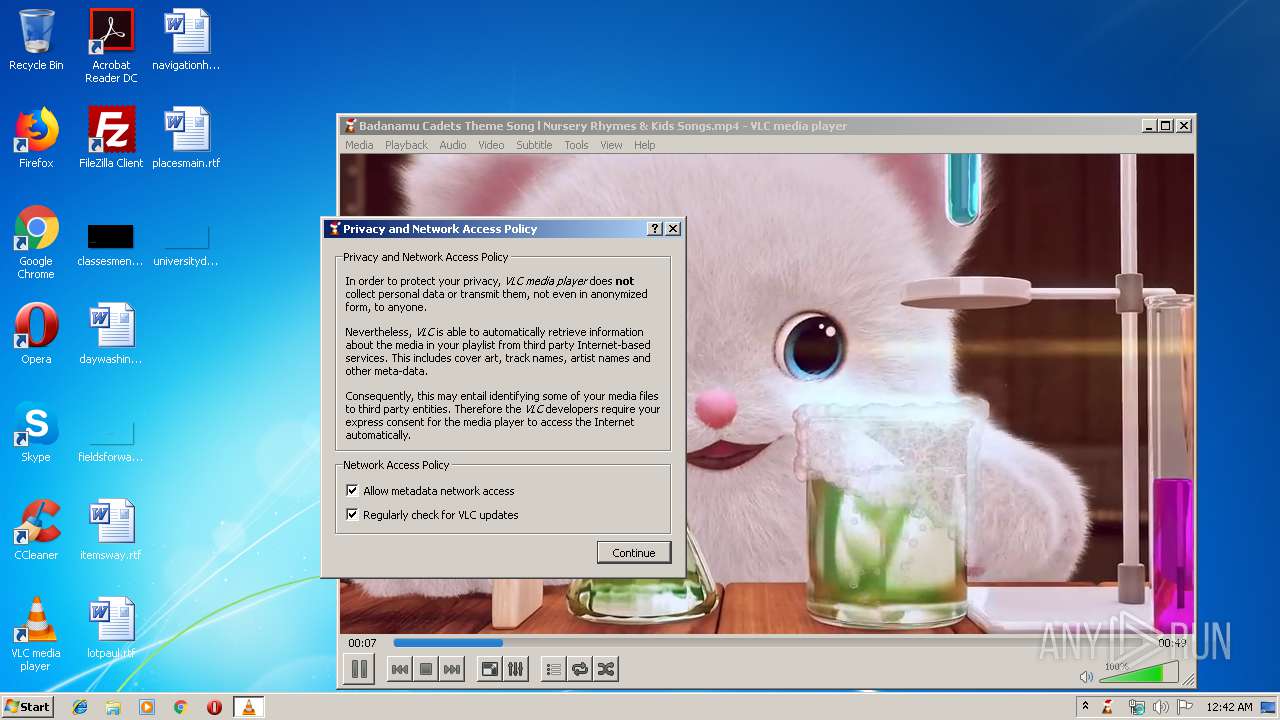Viewport: 1280px width, 720px height.
Task: Open Internet Explorer from taskbar
Action: (x=80, y=707)
